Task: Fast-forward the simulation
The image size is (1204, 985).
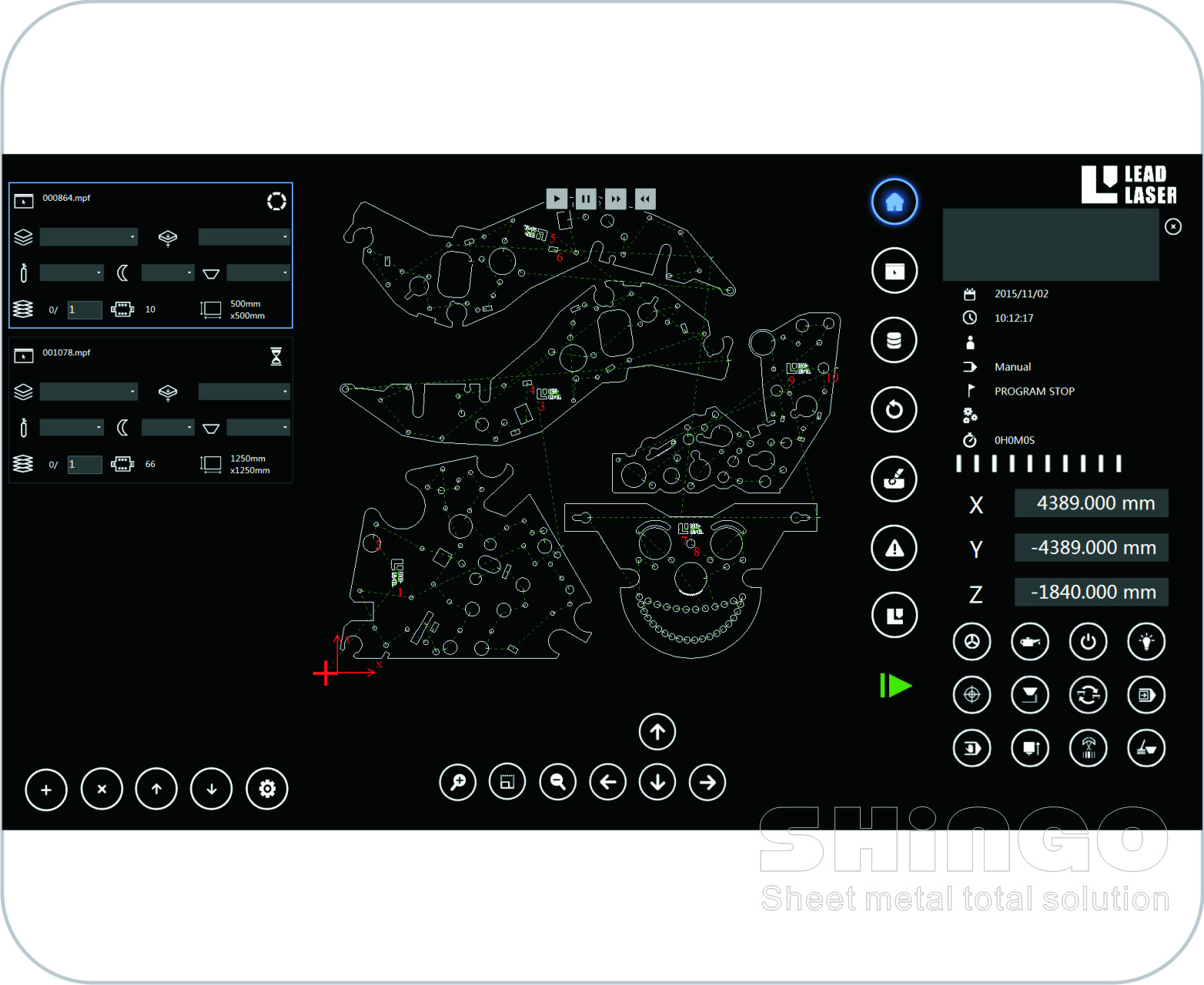Action: [x=615, y=199]
